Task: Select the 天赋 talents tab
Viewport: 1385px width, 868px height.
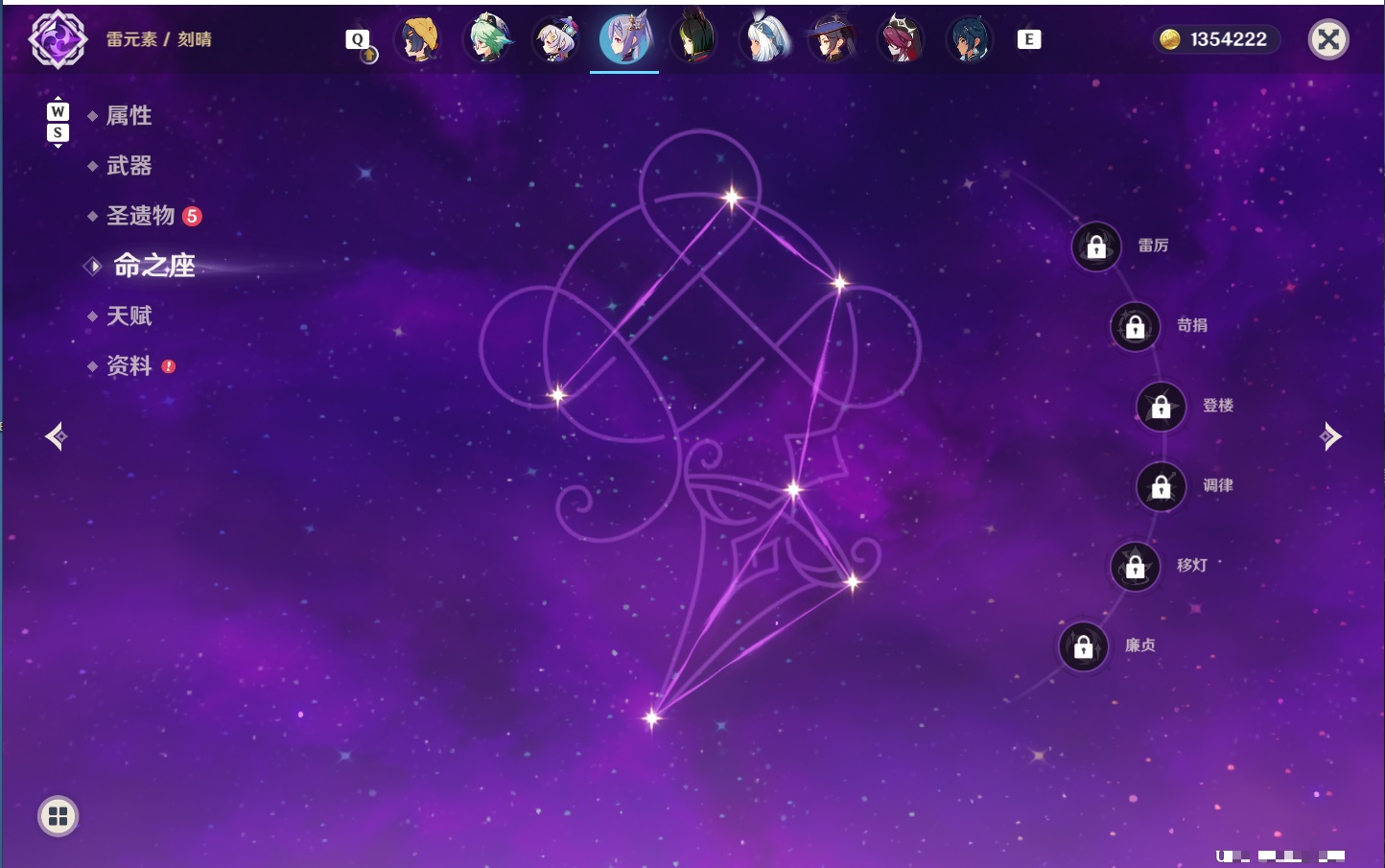Action: click(x=129, y=316)
